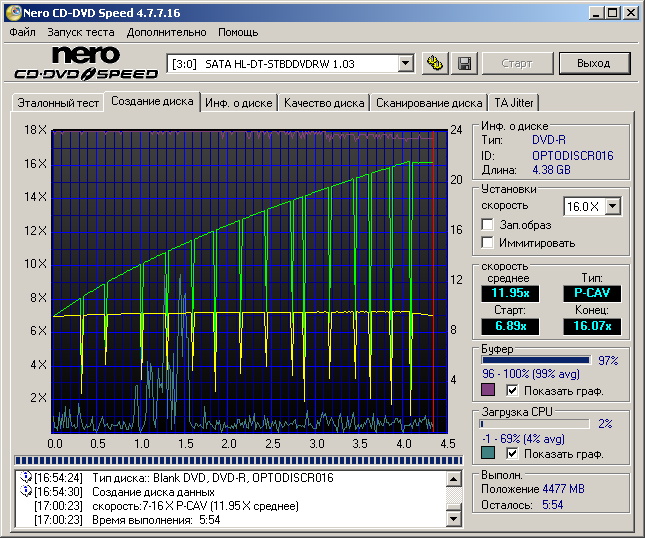Click the log scrollbar down arrow
The width and height of the screenshot is (645, 538).
click(455, 520)
